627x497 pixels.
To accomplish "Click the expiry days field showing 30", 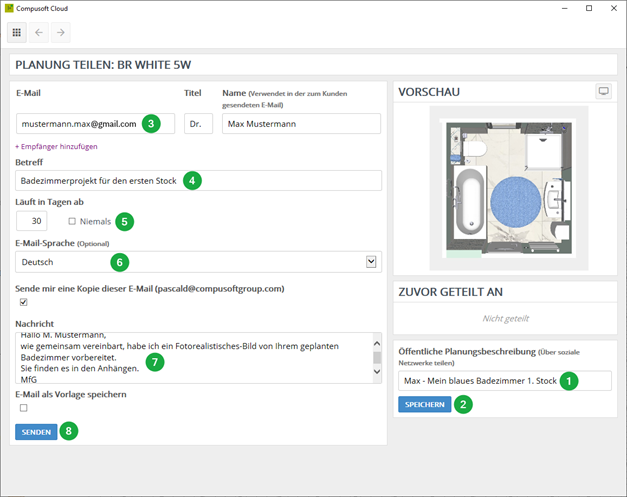I will pos(32,221).
